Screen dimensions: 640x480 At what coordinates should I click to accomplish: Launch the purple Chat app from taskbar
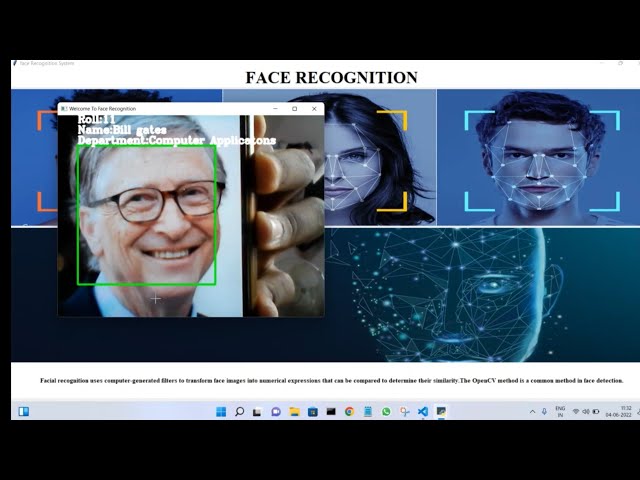276,412
